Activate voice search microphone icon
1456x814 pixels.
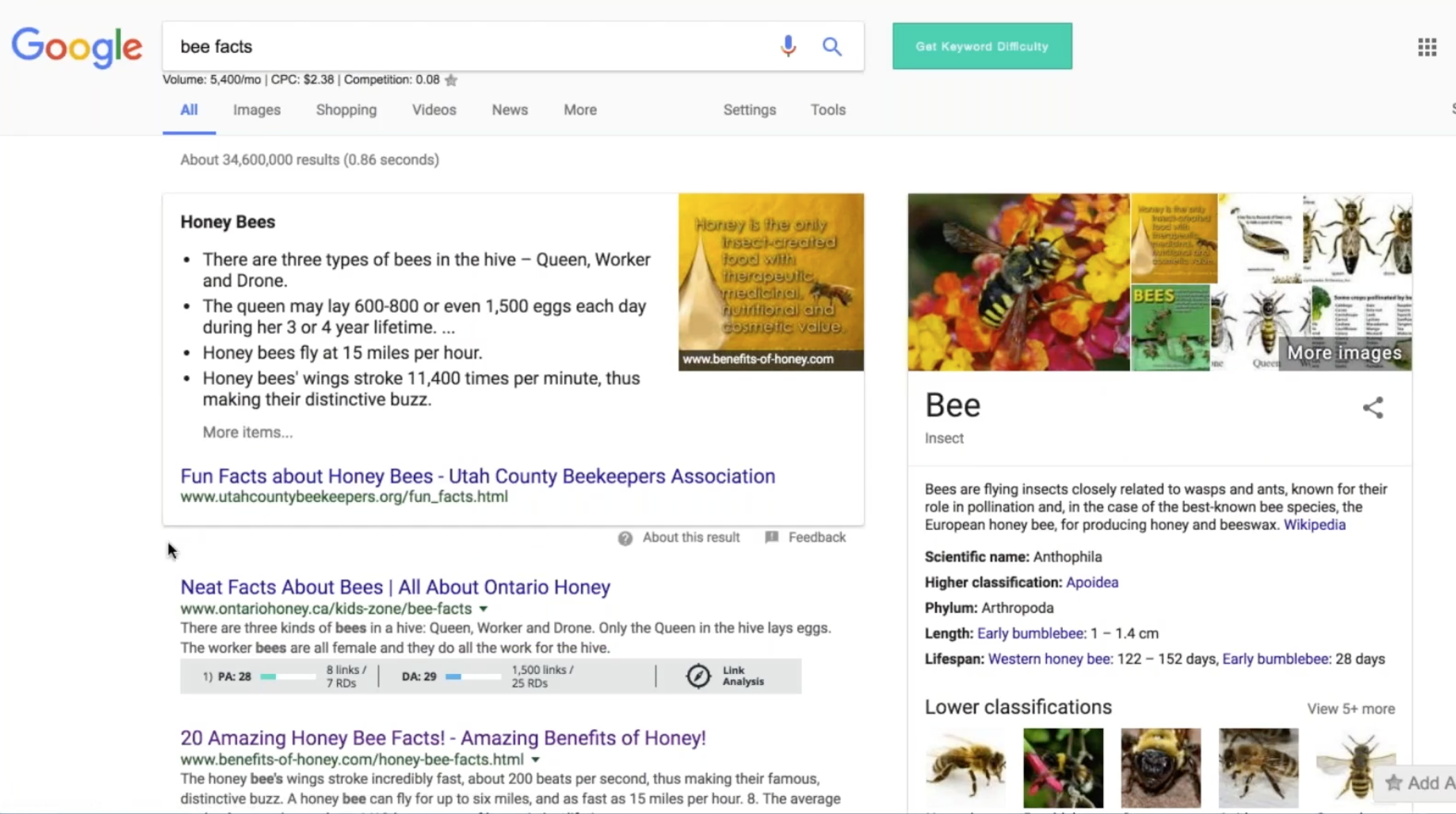788,46
